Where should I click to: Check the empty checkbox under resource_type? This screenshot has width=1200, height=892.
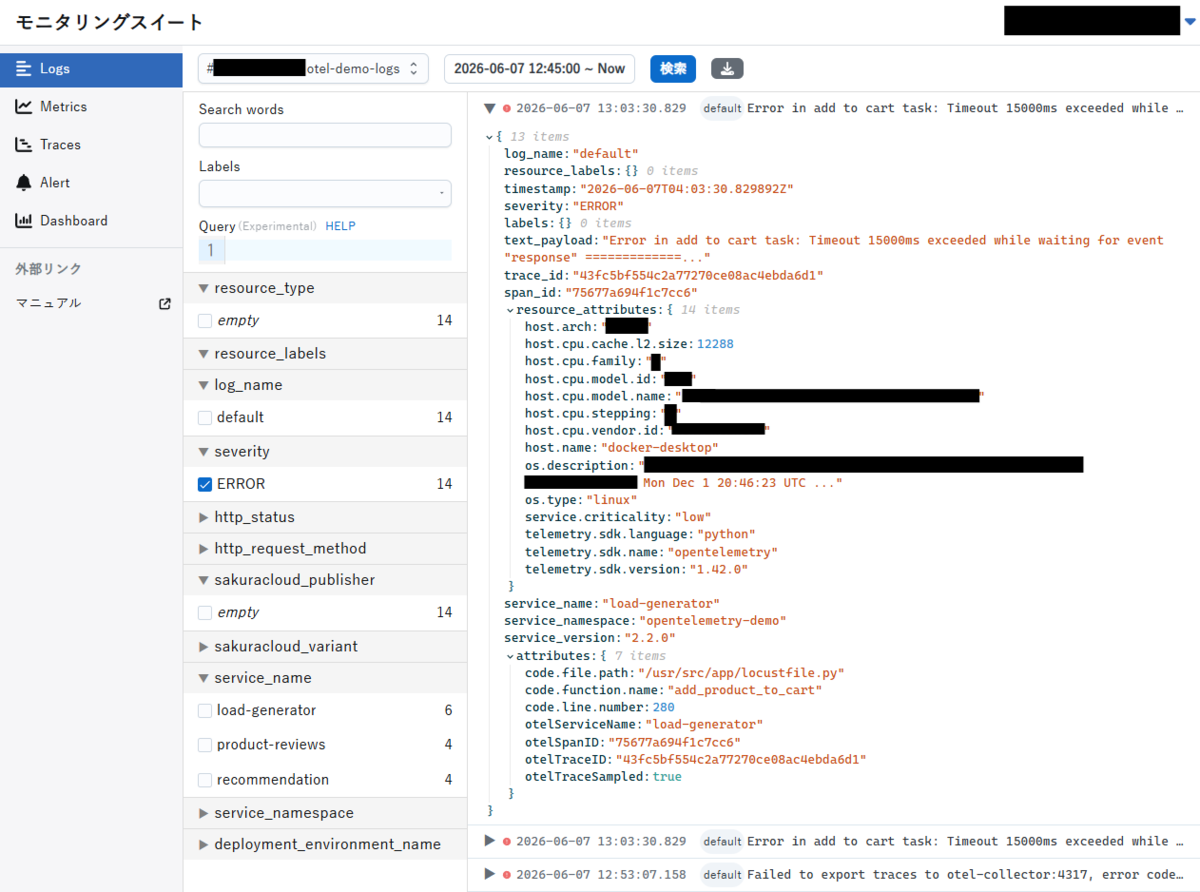tap(205, 321)
